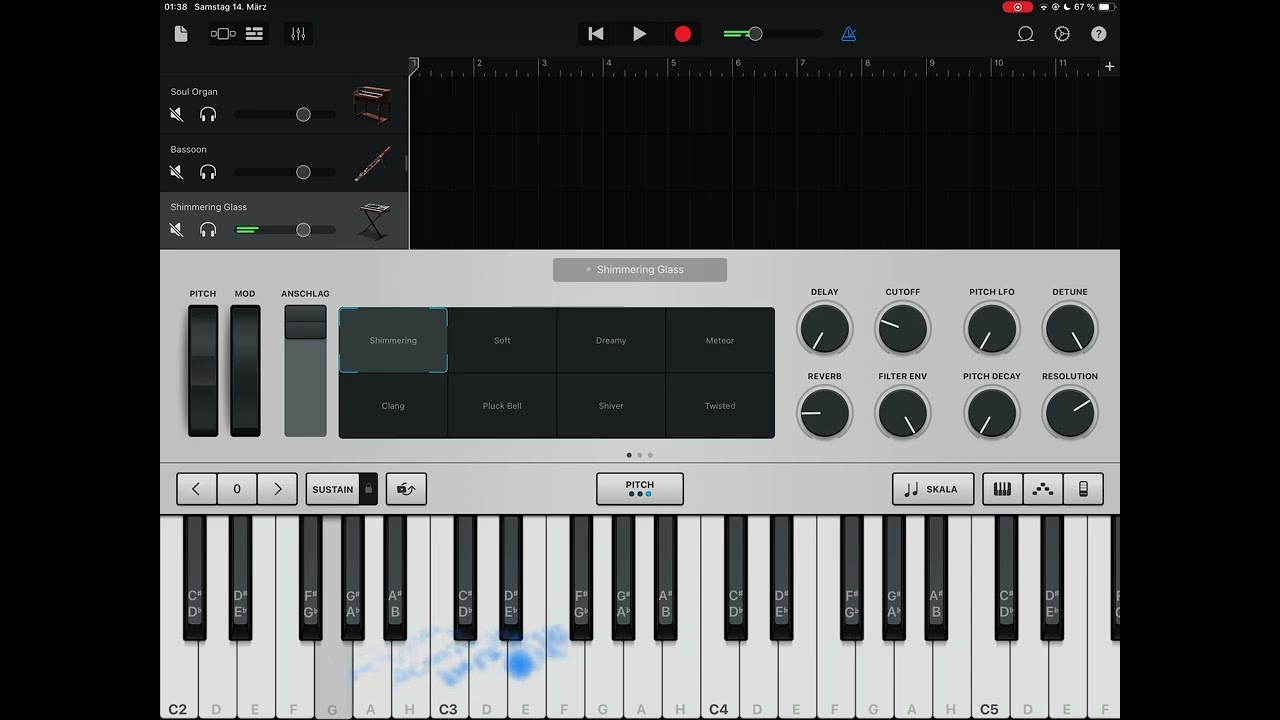Viewport: 1280px width, 720px height.
Task: Solo the Bassoon track
Action: coord(208,172)
